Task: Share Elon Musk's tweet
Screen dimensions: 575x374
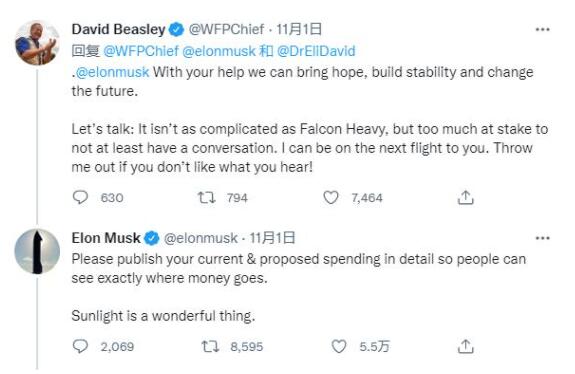Action: (465, 346)
